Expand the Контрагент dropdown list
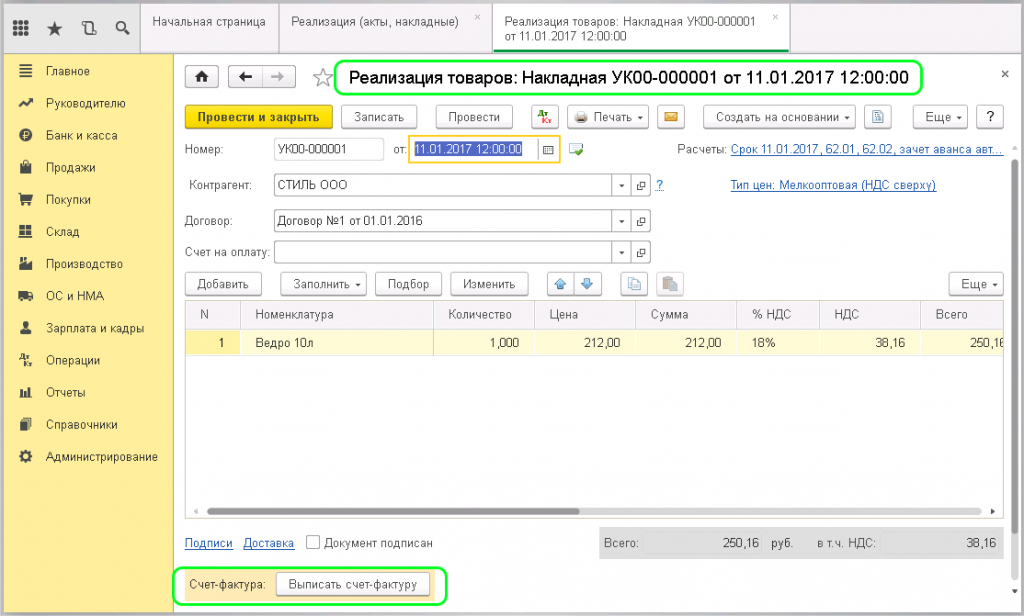Viewport: 1024px width, 616px height. [622, 186]
